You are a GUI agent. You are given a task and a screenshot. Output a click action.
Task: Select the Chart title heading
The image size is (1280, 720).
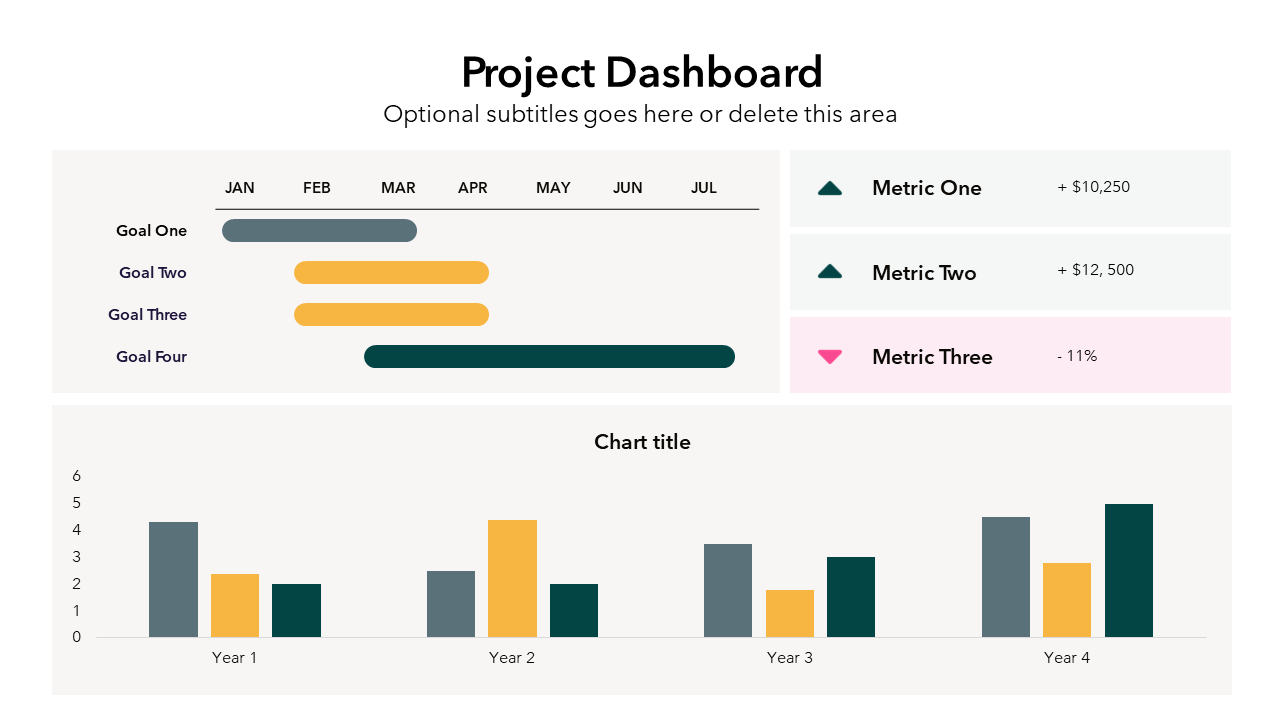coord(642,442)
